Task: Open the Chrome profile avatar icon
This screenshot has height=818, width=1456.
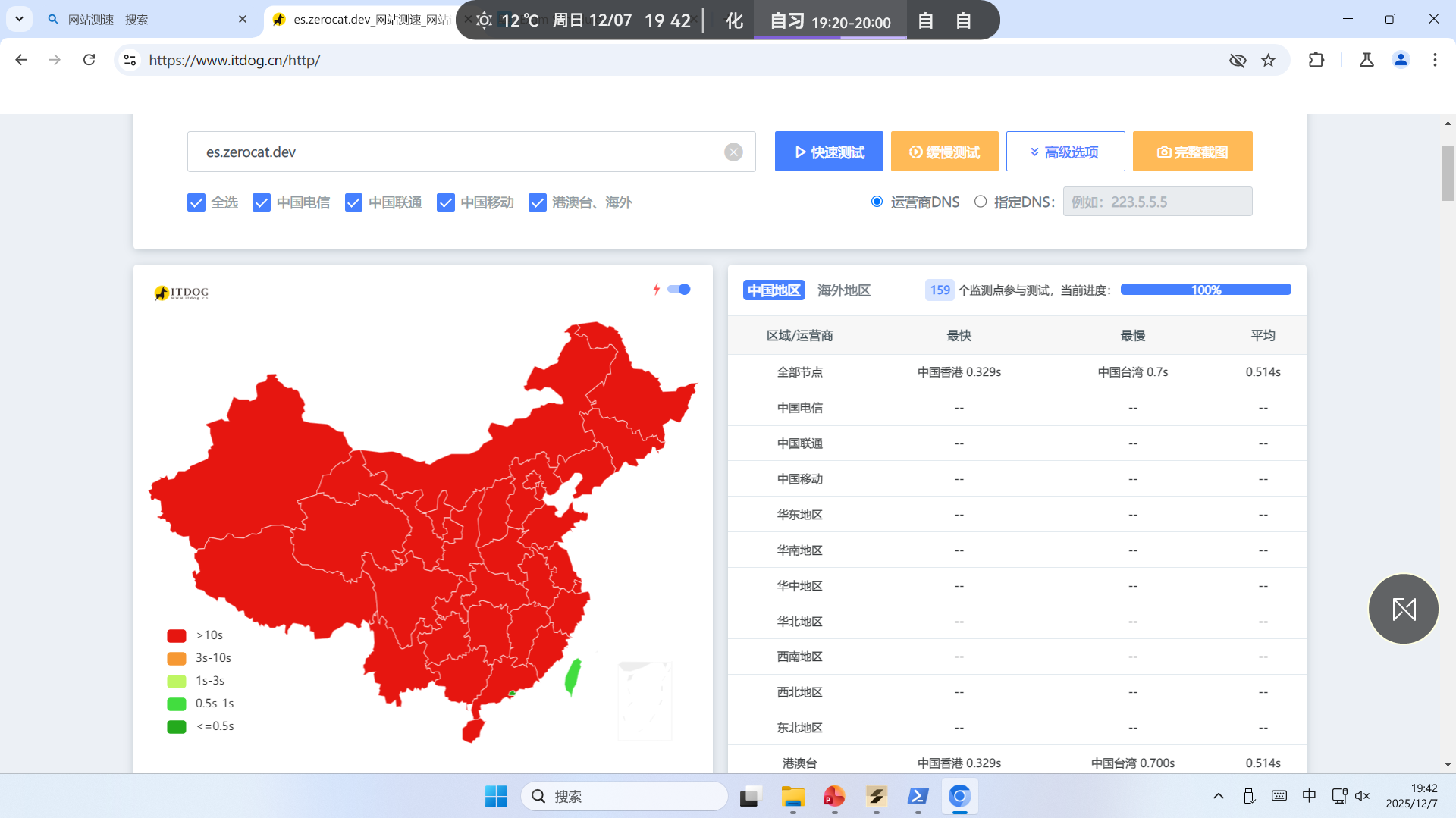Action: (x=1401, y=60)
